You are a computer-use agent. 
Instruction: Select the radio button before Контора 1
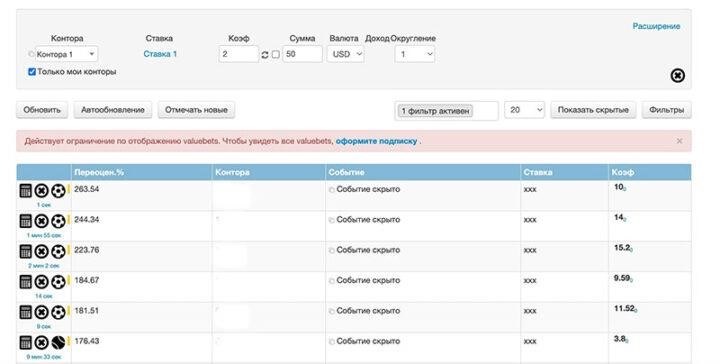(x=31, y=54)
